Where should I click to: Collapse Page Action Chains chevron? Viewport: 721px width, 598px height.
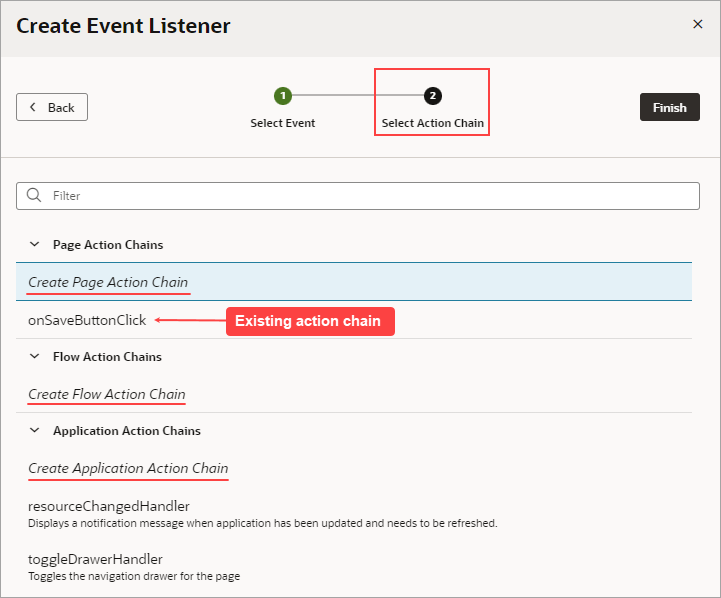(34, 244)
